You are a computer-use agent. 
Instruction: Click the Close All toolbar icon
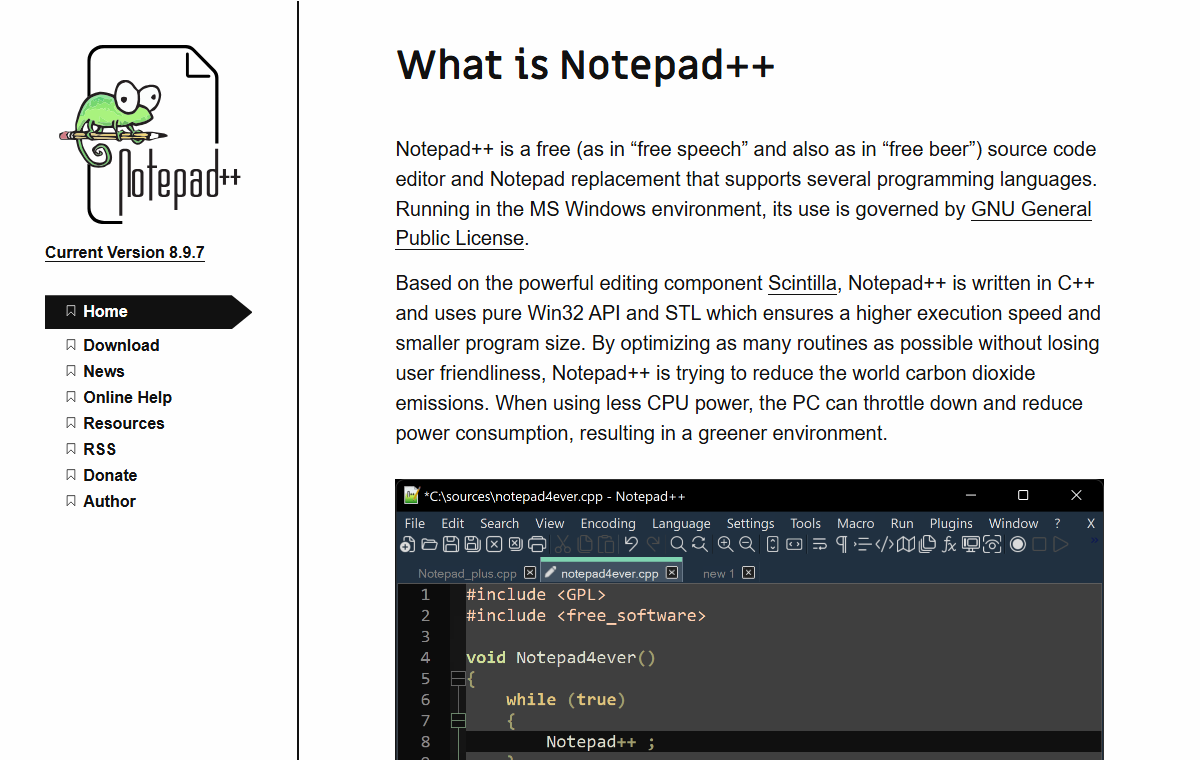coord(515,544)
